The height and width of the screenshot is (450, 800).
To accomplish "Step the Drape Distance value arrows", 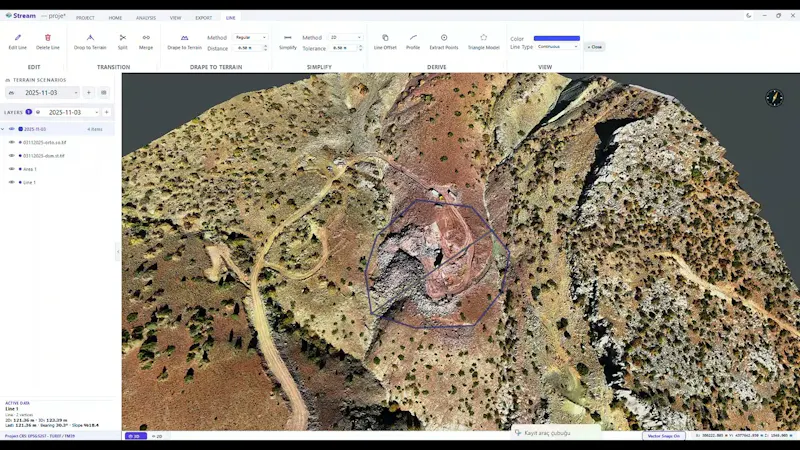I will click(265, 48).
